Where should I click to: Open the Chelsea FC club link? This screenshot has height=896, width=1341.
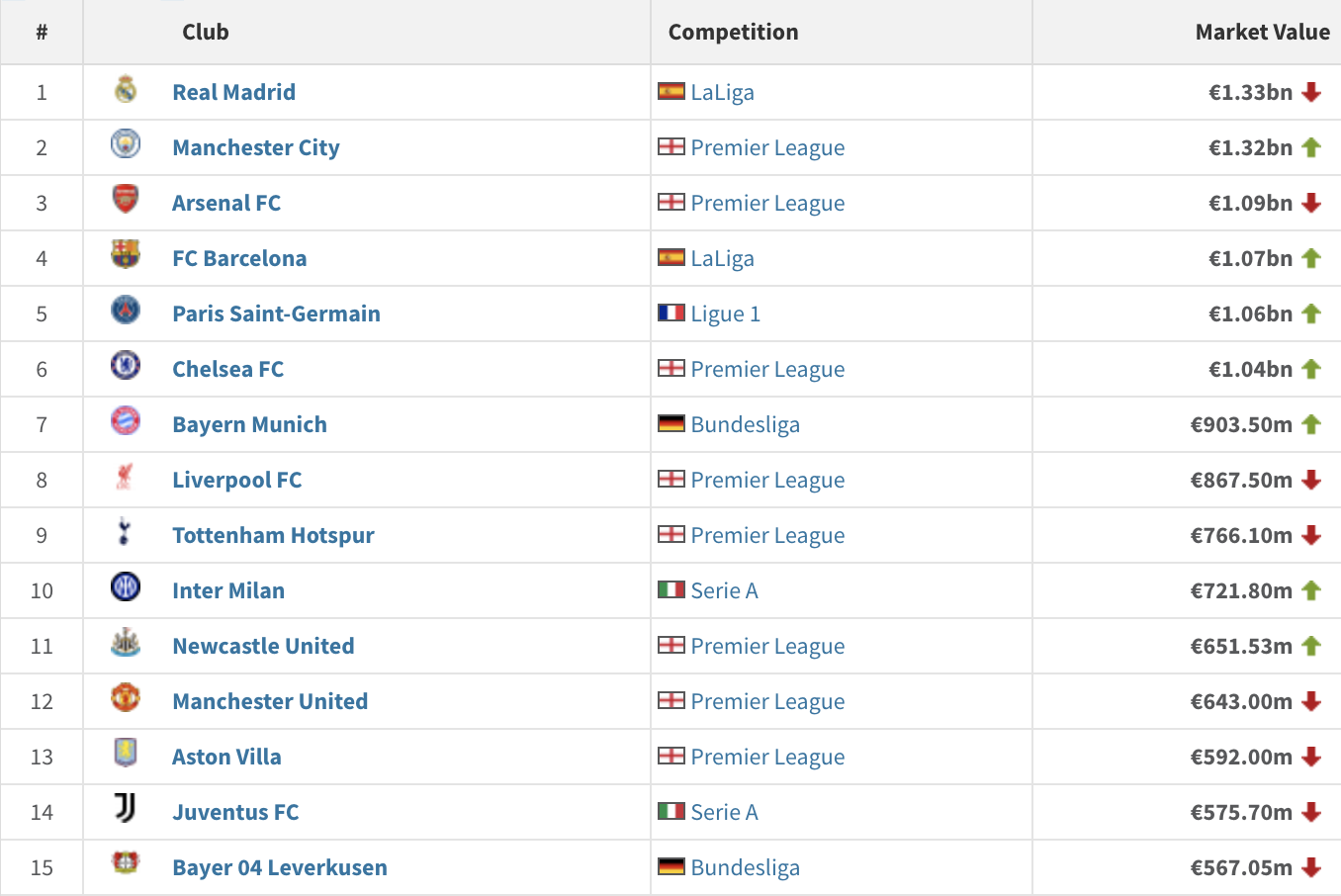227,369
